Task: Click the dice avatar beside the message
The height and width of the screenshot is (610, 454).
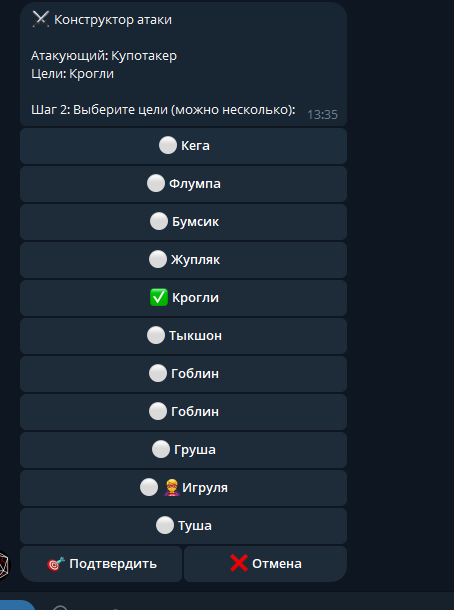Action: click(4, 566)
